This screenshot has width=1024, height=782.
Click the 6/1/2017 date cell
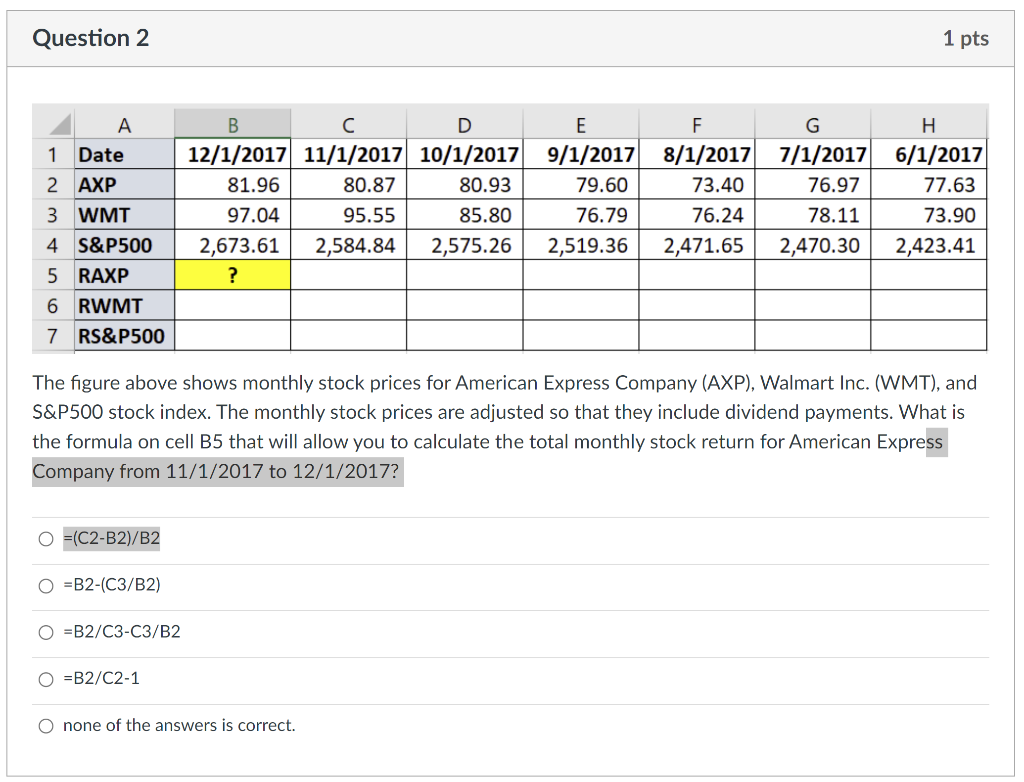click(x=928, y=154)
